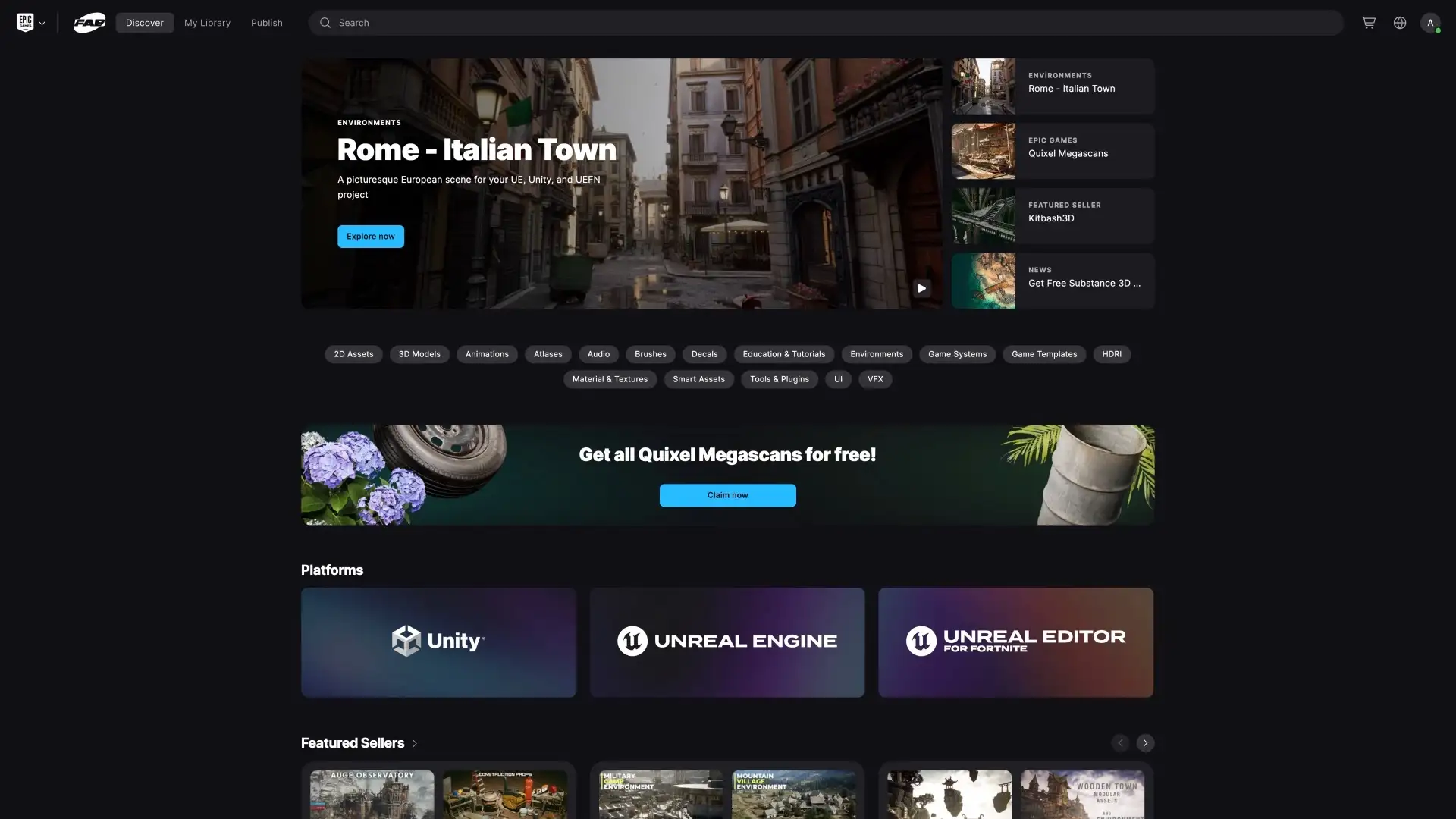Focus the Search input field
Viewport: 1456px width, 819px height.
pyautogui.click(x=758, y=23)
